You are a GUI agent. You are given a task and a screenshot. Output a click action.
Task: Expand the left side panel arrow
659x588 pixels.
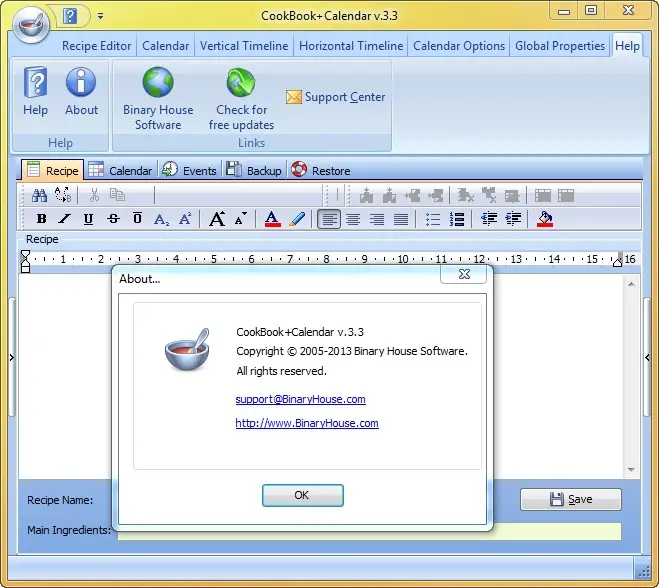12,358
